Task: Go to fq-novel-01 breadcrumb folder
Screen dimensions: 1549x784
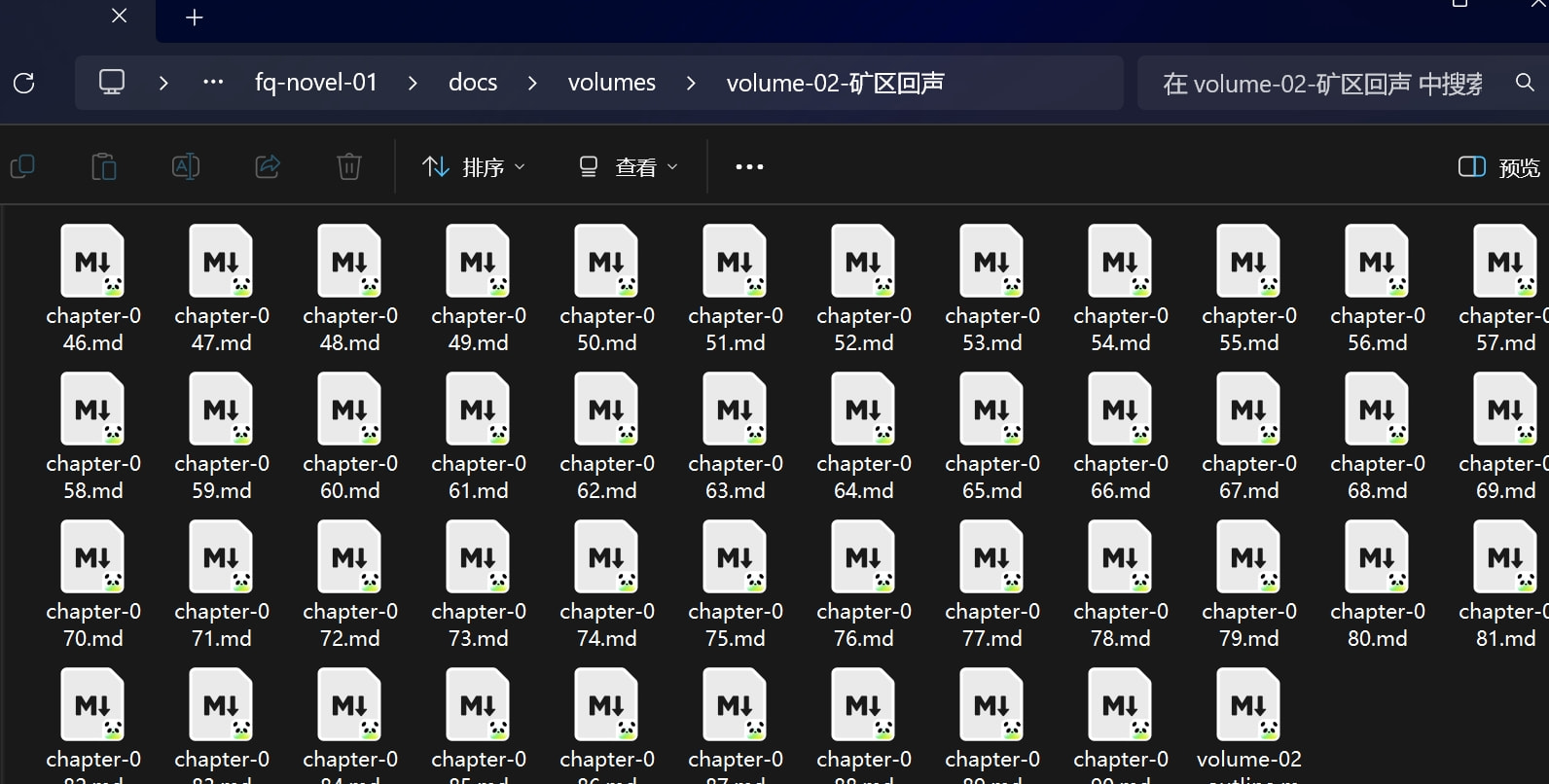Action: tap(316, 83)
